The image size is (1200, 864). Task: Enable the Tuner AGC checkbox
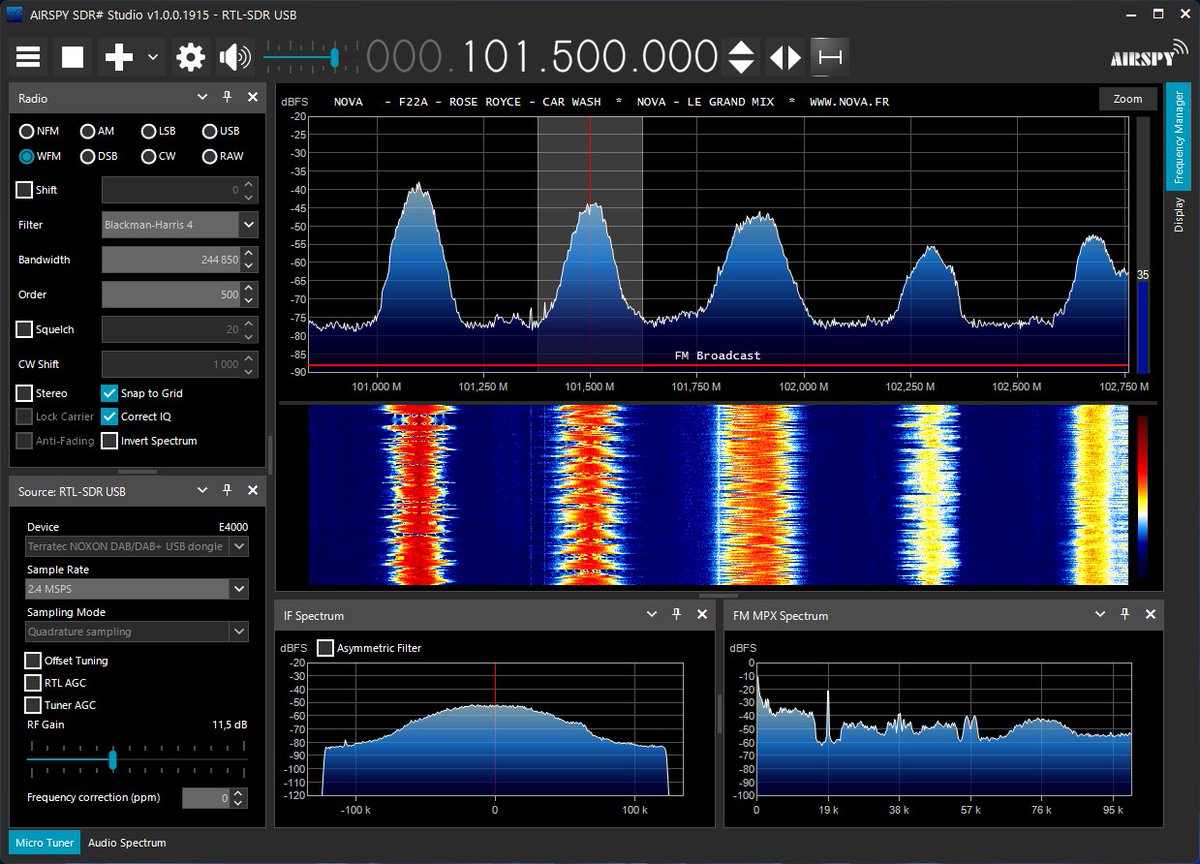(x=33, y=705)
